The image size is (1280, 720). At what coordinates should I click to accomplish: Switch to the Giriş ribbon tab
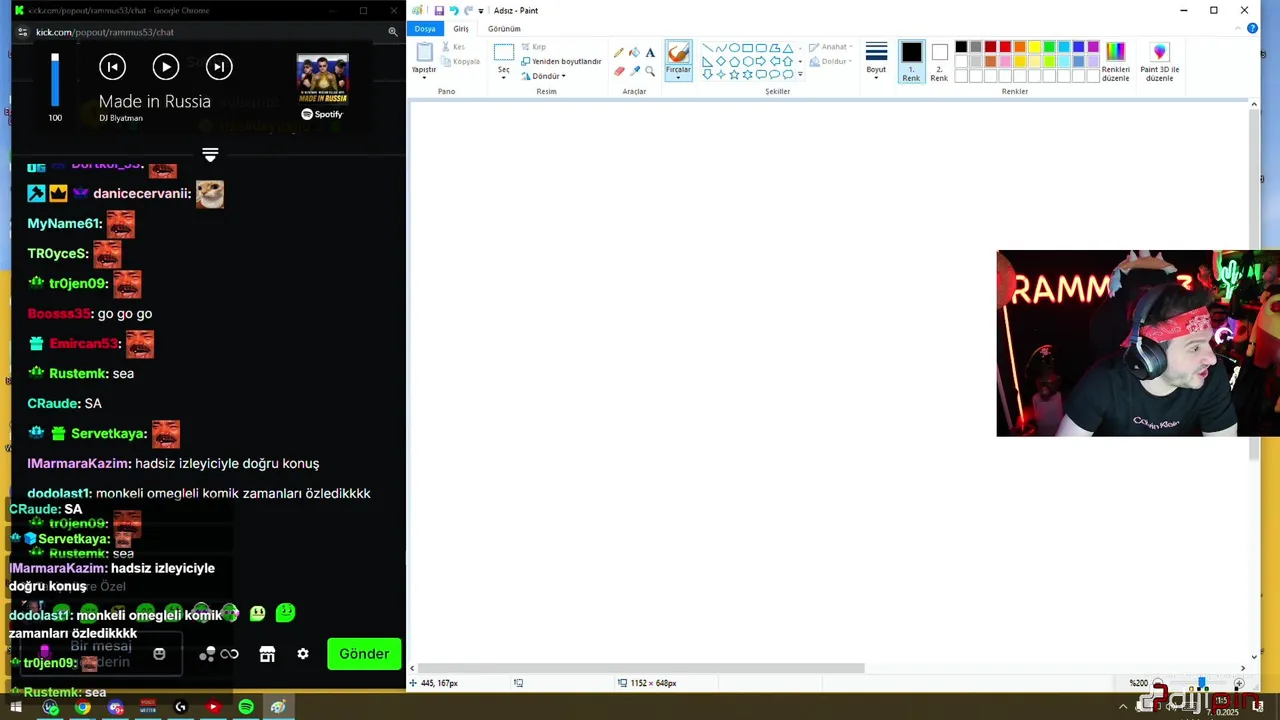(461, 29)
